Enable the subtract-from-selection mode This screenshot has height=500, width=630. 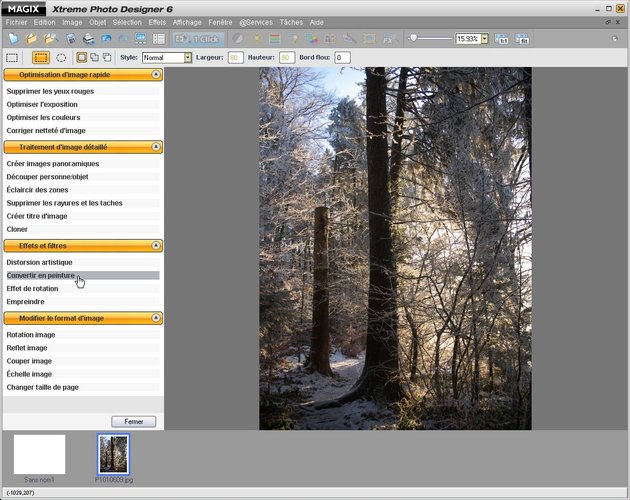point(107,58)
